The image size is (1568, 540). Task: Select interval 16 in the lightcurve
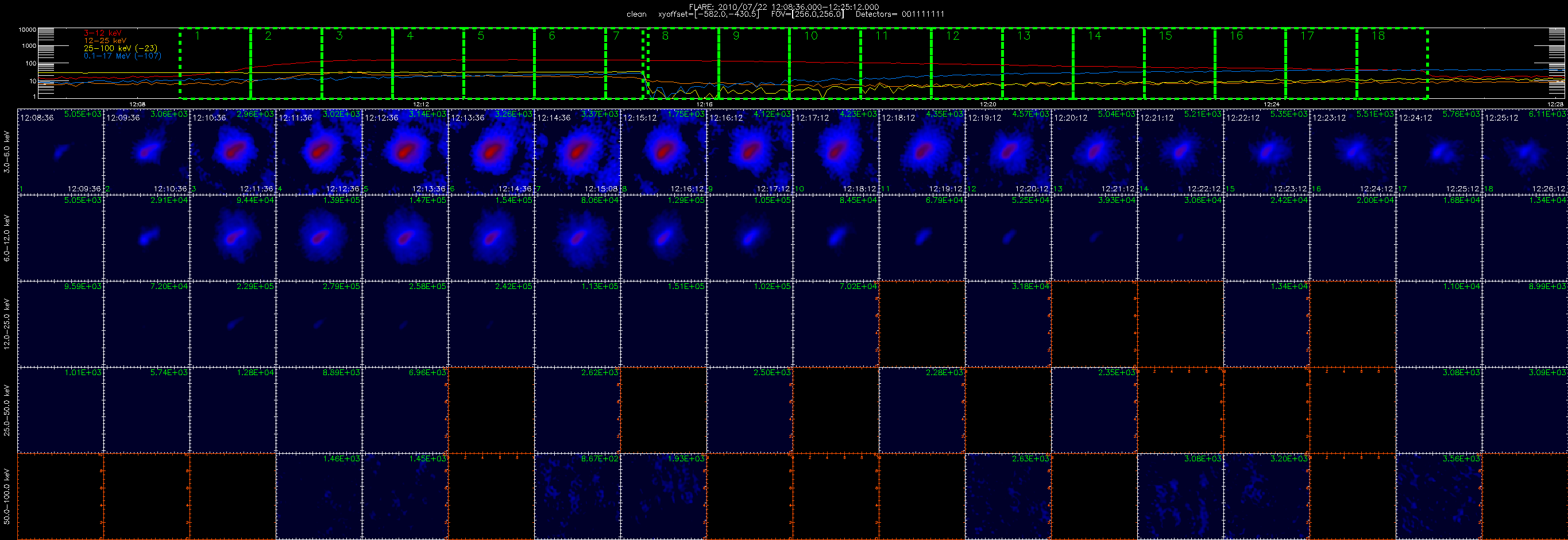[1250, 63]
